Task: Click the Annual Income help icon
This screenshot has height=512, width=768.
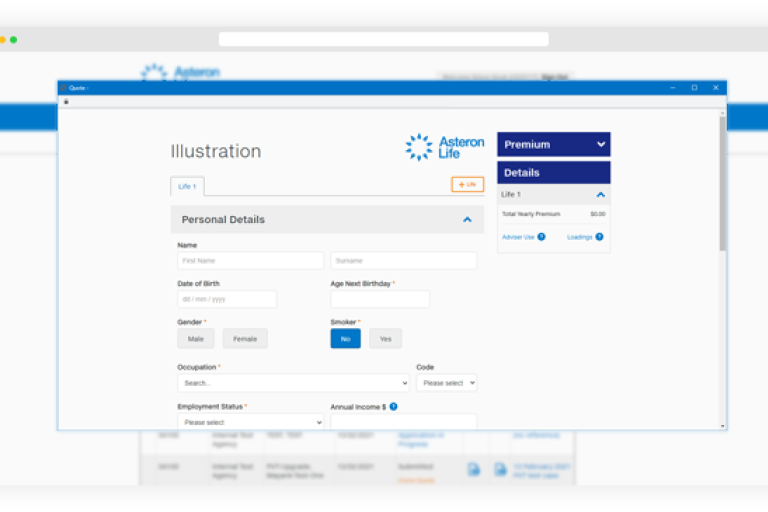Action: coord(393,407)
